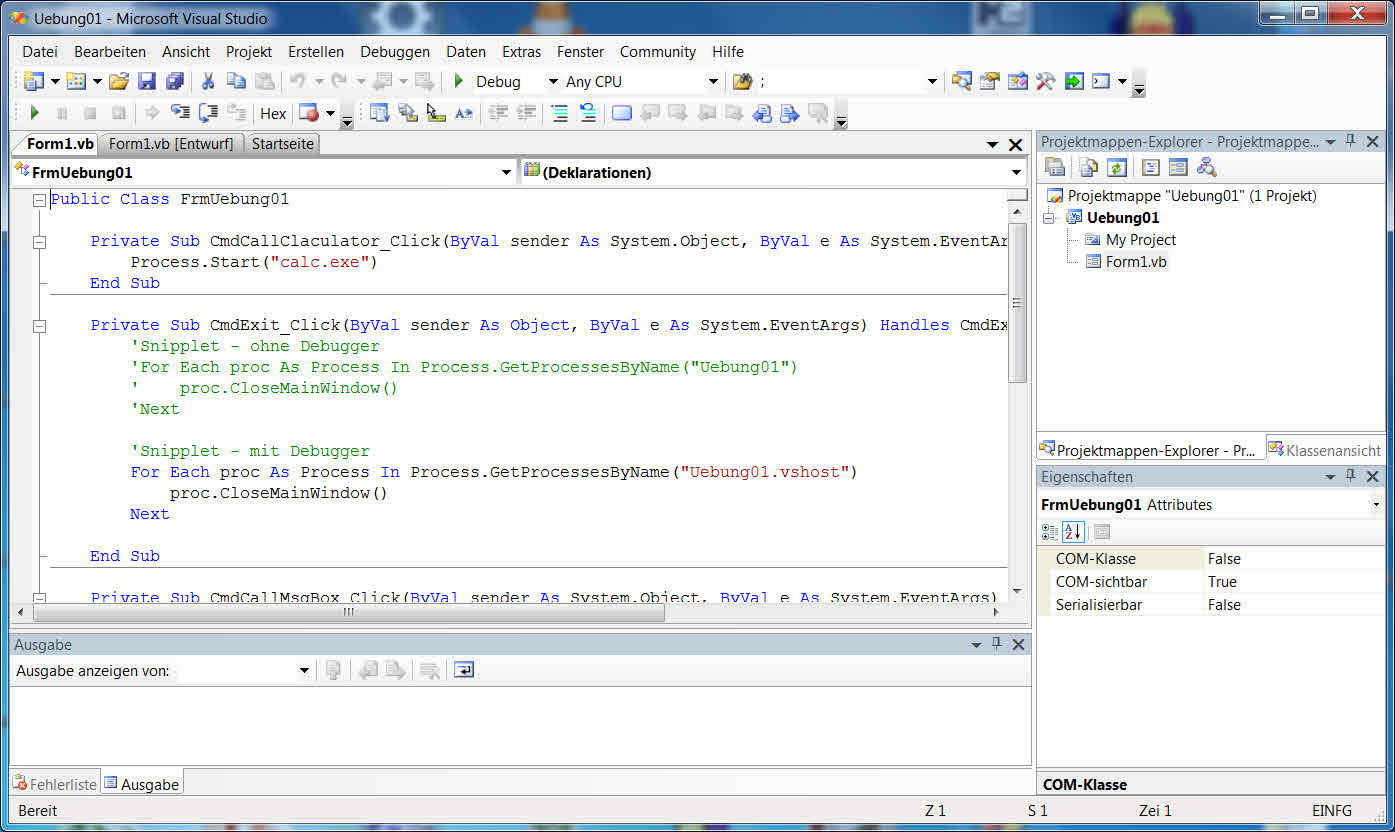Viewport: 1395px width, 832px height.
Task: Toggle Hex display mode
Action: click(273, 113)
